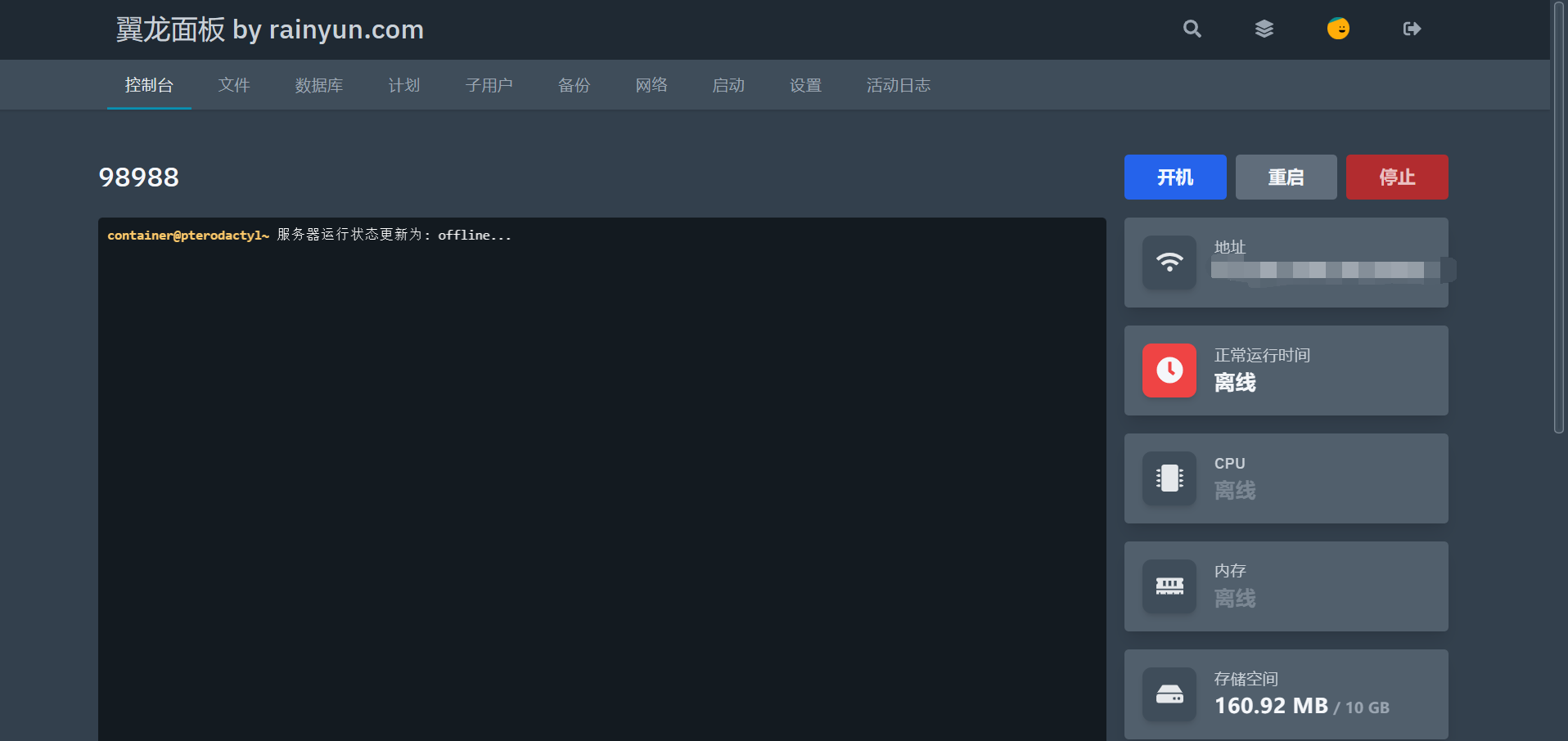Go to the 子用户 tab

coord(489,85)
